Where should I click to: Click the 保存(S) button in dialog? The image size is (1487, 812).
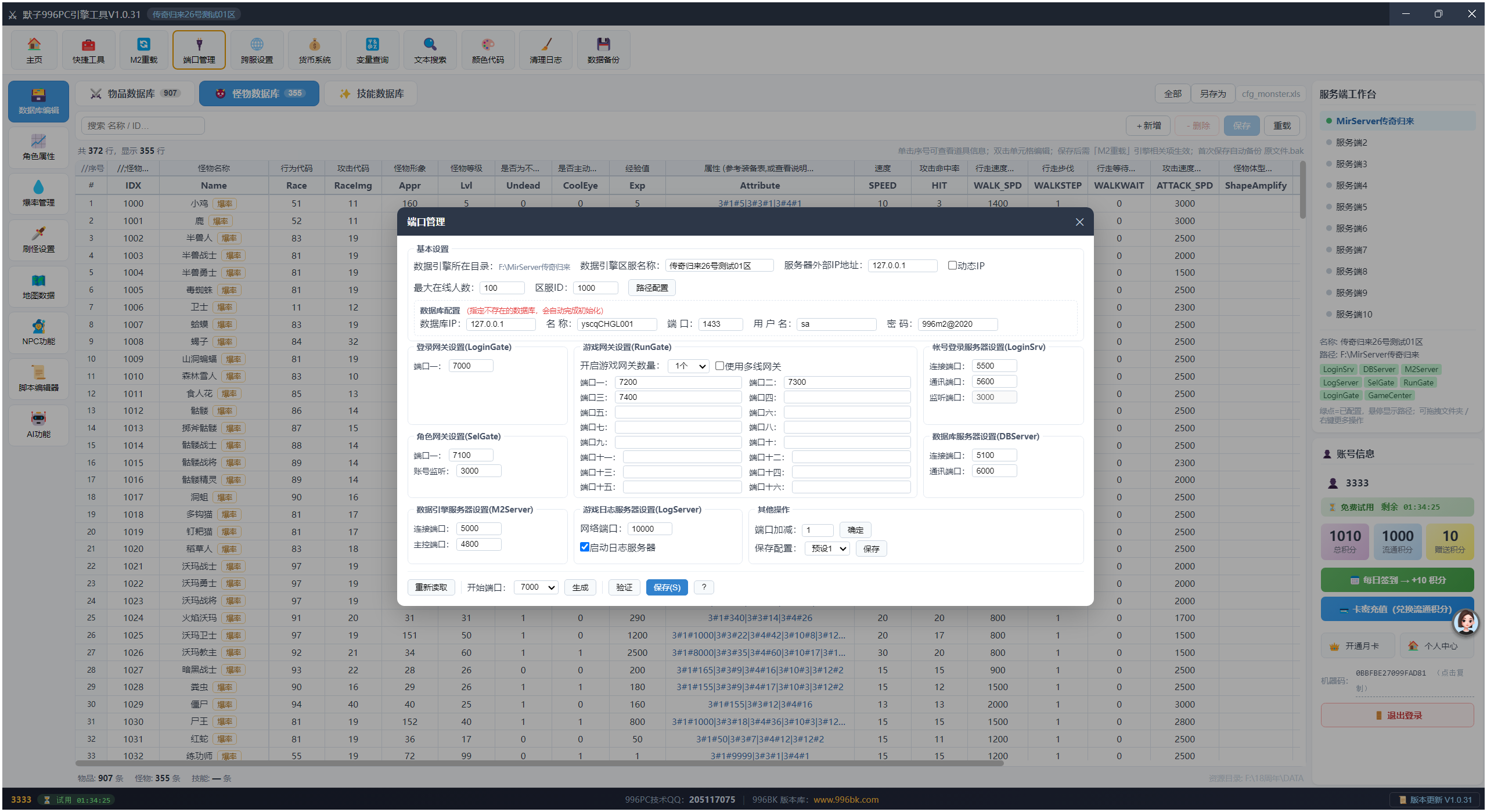coord(667,587)
